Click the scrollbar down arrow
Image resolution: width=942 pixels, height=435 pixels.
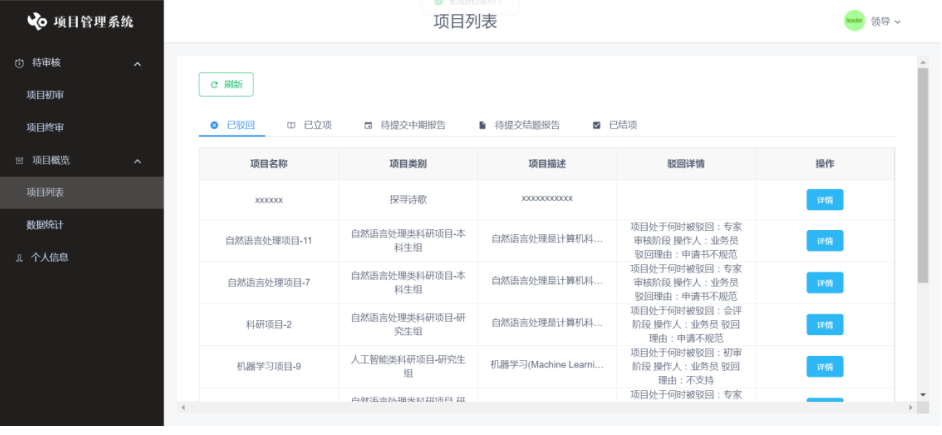click(x=923, y=395)
